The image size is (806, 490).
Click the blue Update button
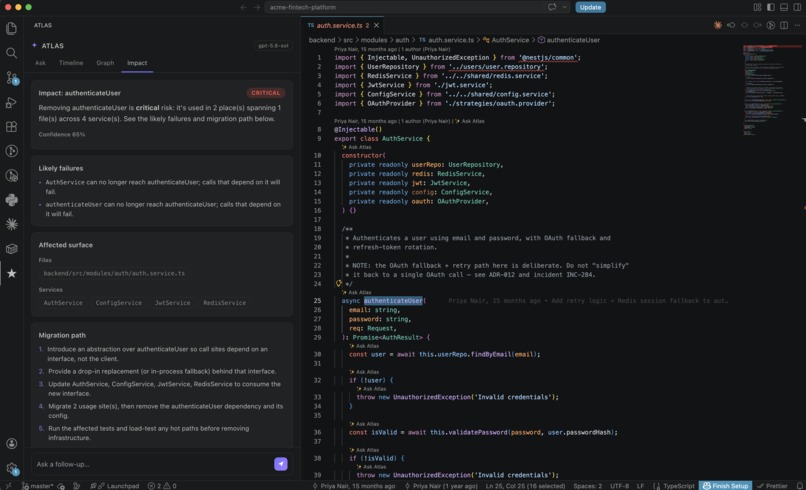(x=590, y=7)
